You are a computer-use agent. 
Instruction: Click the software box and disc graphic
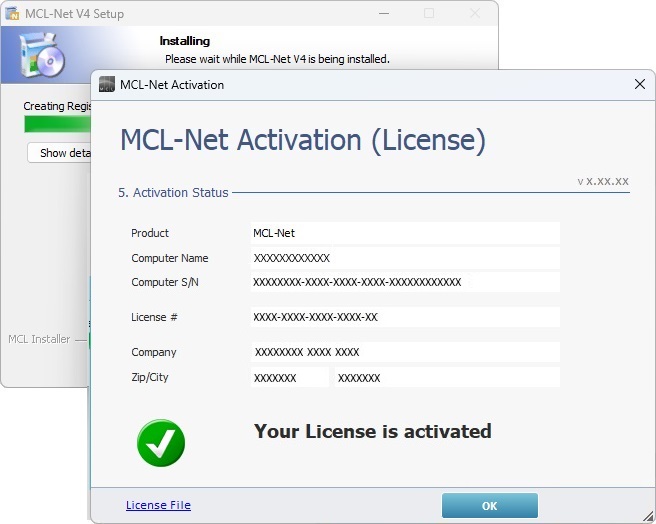point(42,55)
